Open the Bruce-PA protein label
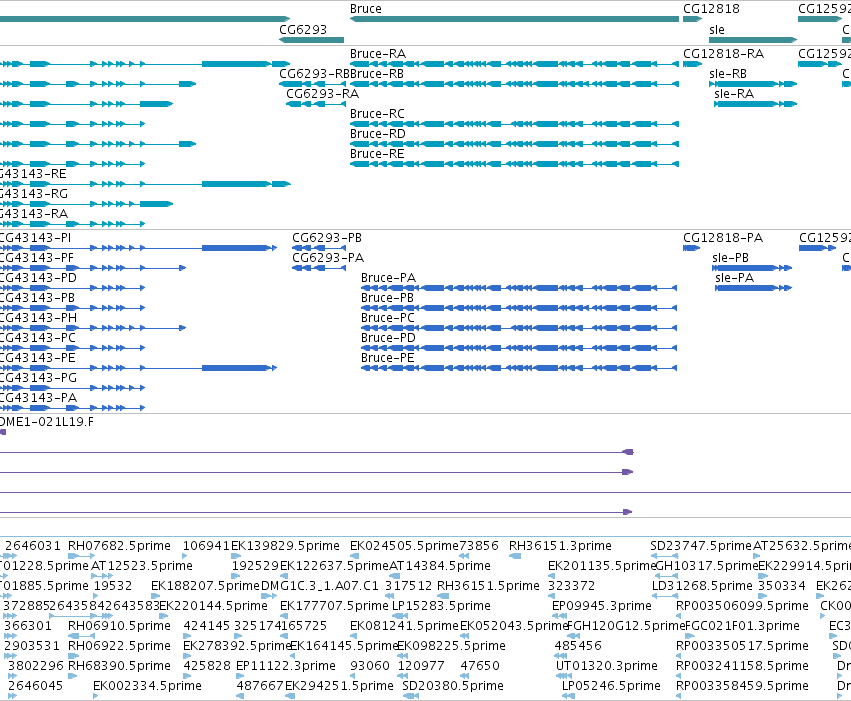This screenshot has width=851, height=701. 389,278
